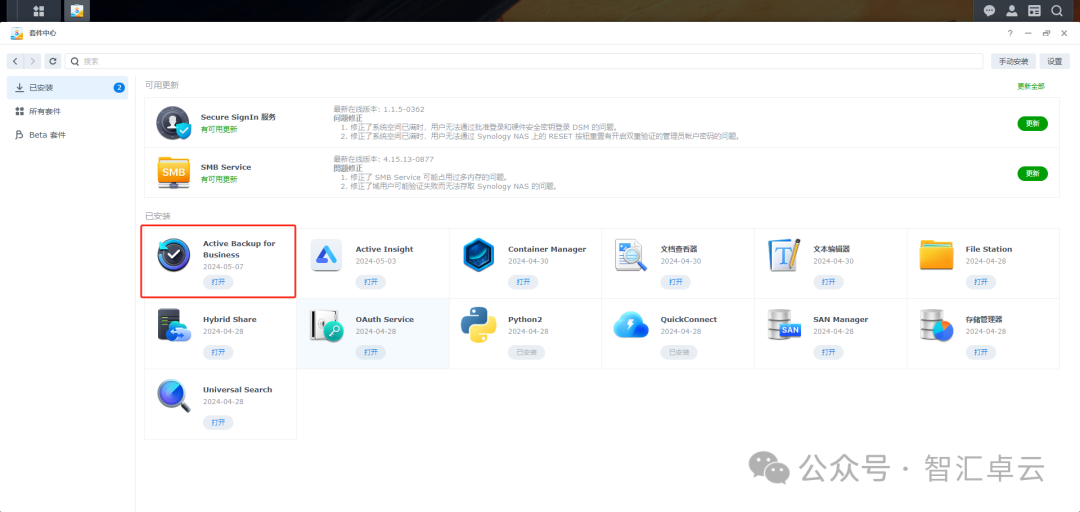The image size is (1080, 512).
Task: Click the SMB Service title text
Action: click(226, 167)
